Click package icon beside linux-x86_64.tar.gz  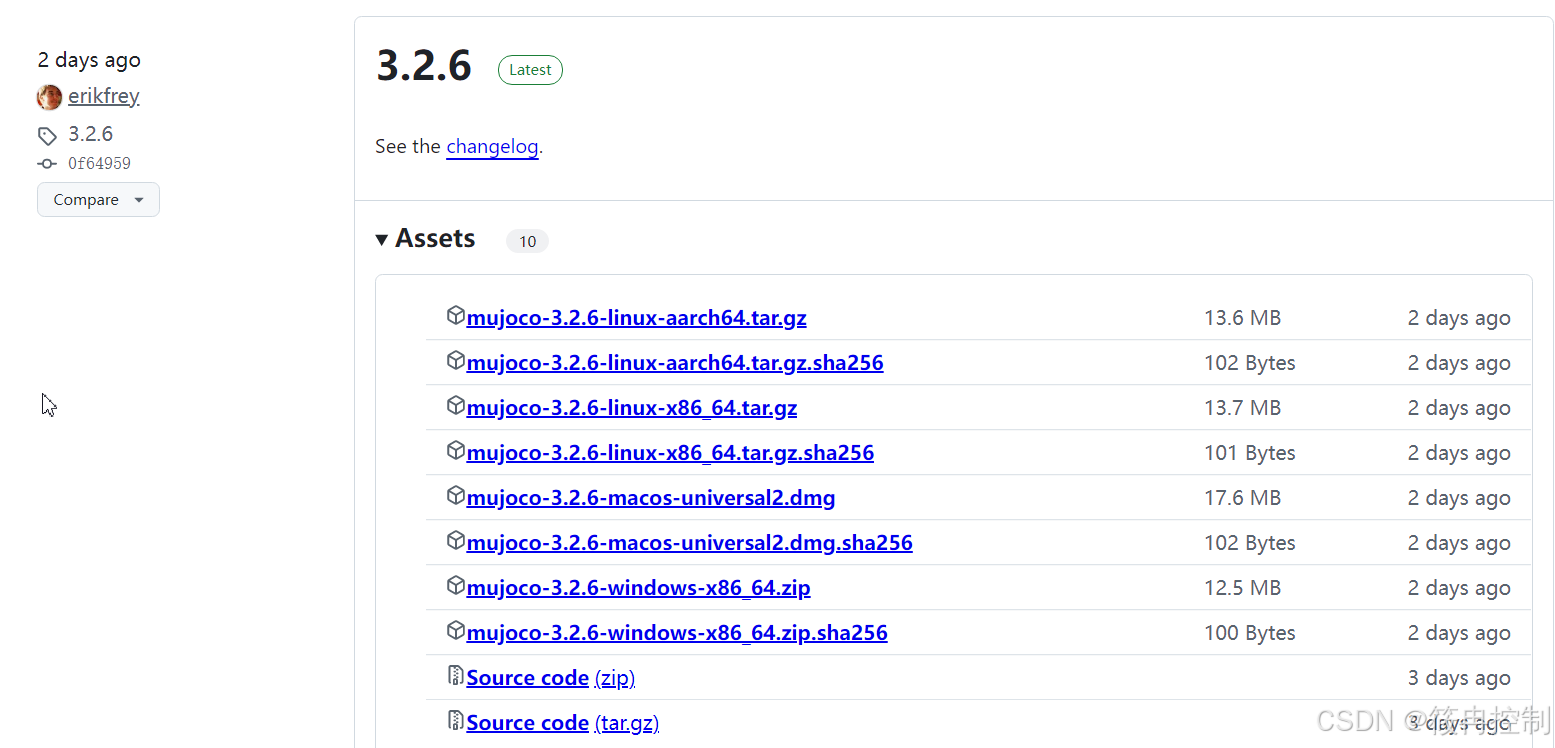point(455,406)
